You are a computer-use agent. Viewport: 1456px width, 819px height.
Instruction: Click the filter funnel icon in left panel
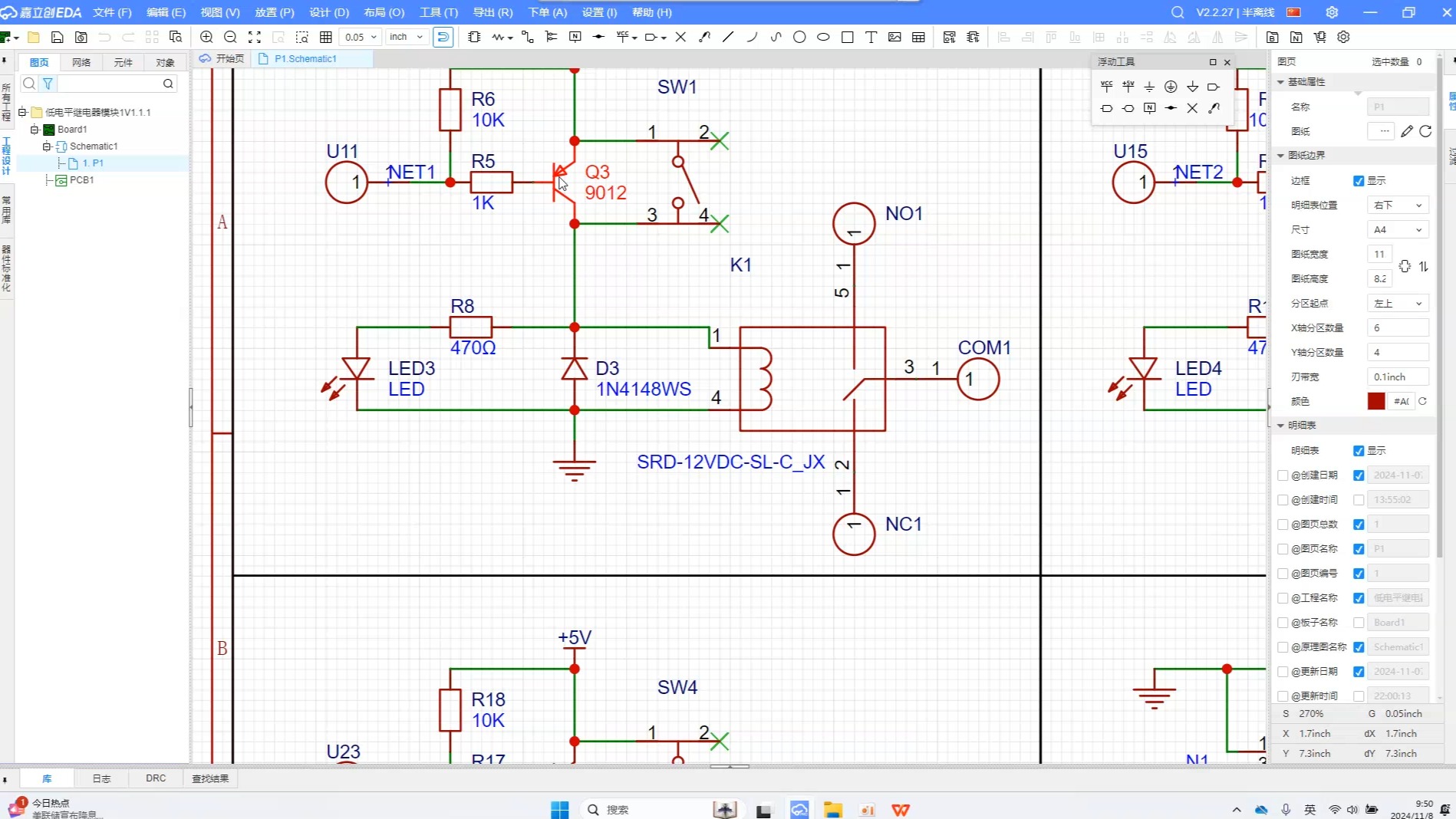pos(48,84)
